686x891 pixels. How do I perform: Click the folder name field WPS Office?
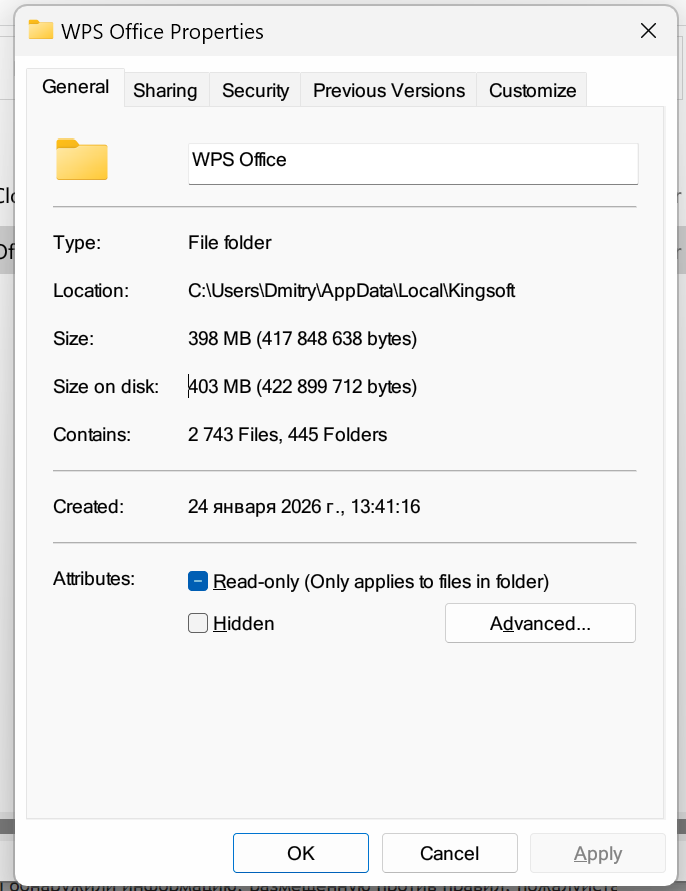(413, 164)
